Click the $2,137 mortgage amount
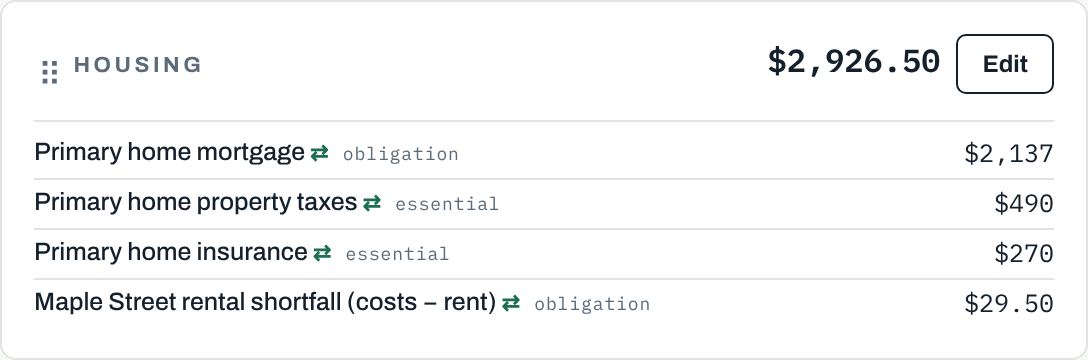 click(1009, 153)
